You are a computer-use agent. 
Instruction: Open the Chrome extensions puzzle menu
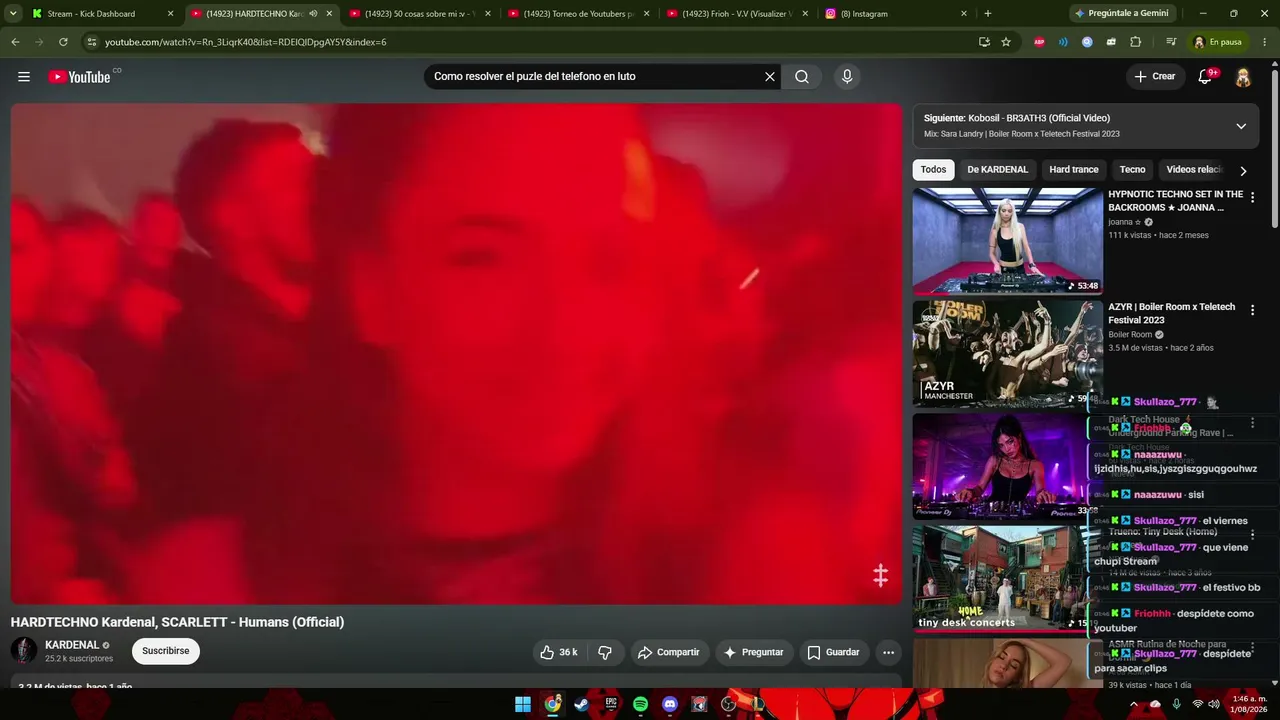pos(1135,42)
